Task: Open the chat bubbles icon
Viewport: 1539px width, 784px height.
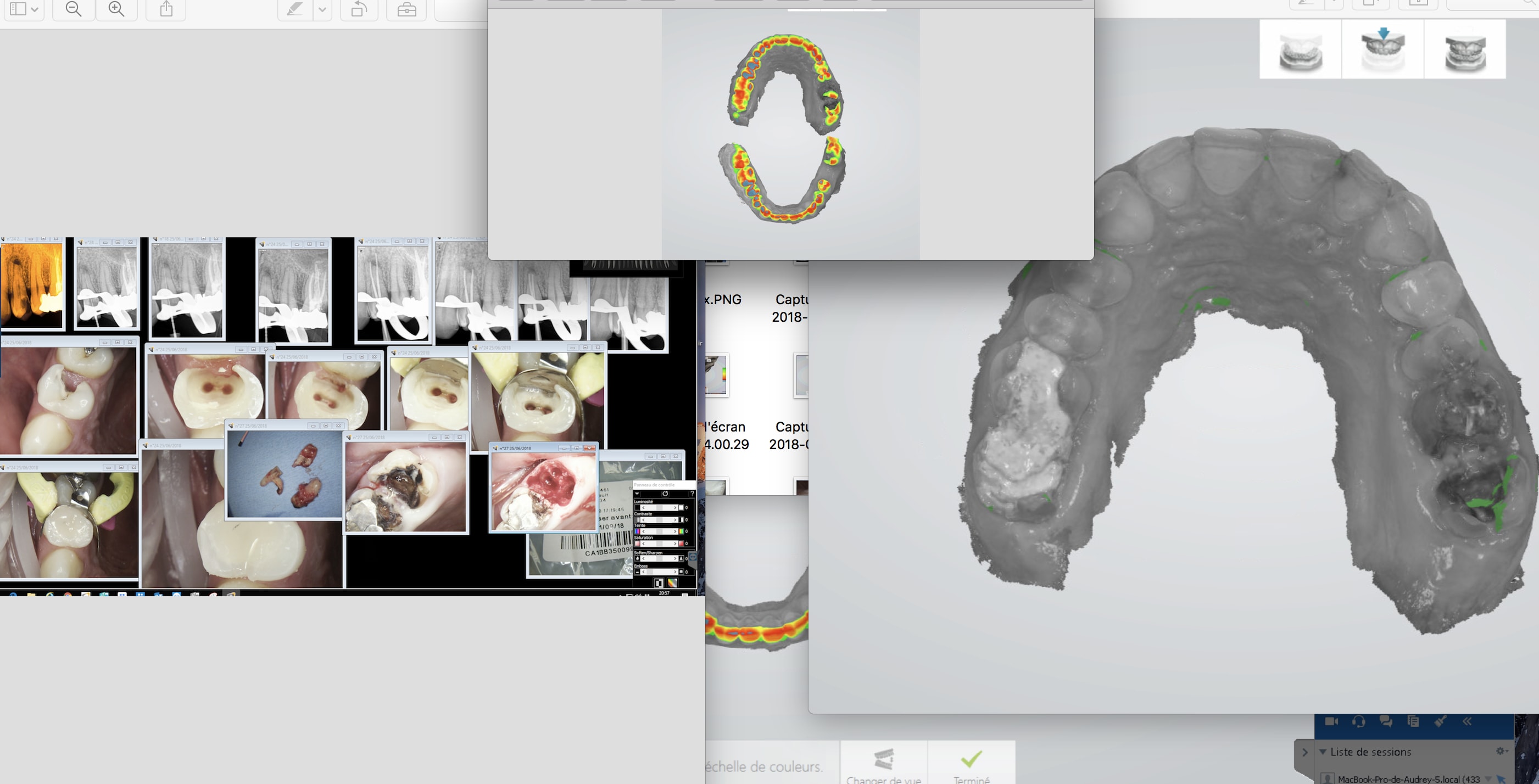Action: [1386, 721]
